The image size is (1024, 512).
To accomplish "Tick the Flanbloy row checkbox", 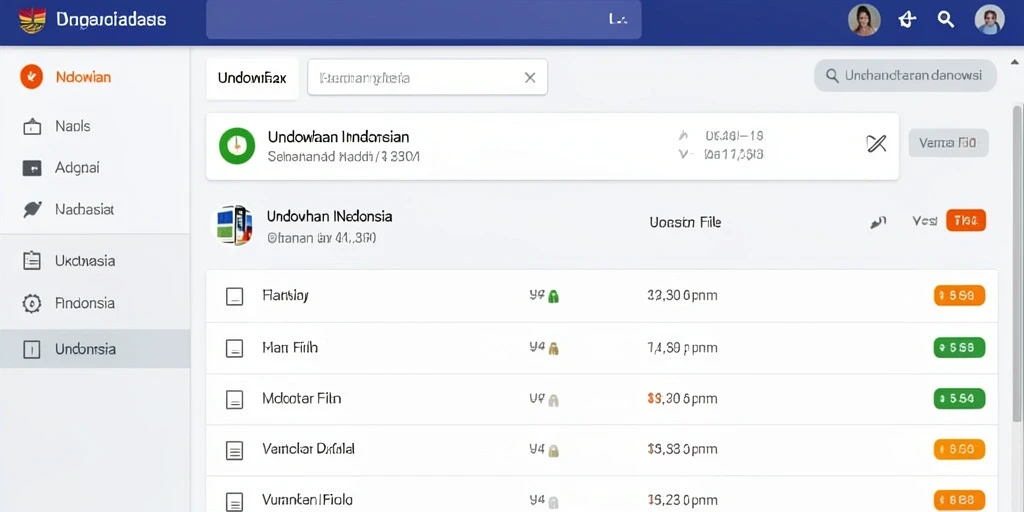I will tap(234, 296).
